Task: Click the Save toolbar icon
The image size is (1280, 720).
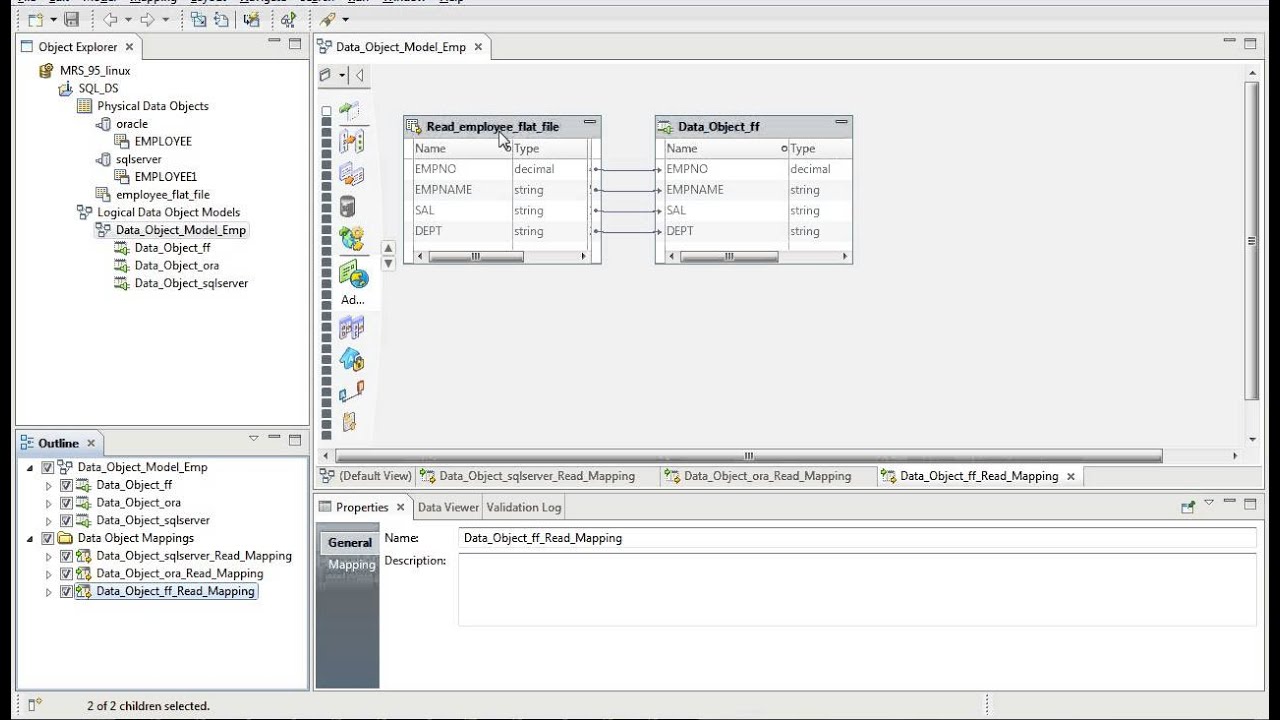Action: [x=71, y=19]
